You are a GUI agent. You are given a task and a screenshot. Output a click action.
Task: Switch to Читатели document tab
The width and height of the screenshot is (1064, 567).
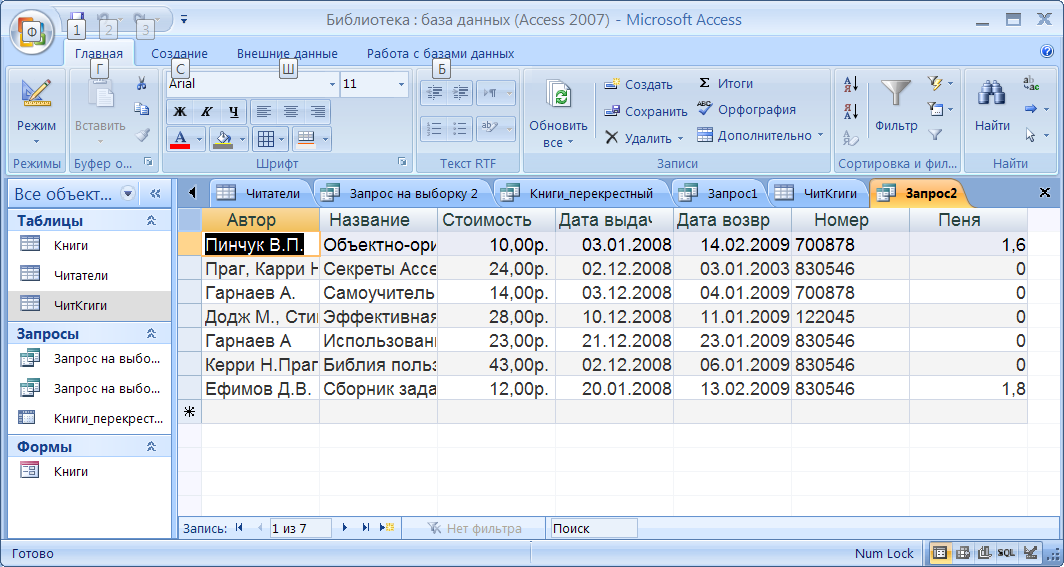click(261, 193)
